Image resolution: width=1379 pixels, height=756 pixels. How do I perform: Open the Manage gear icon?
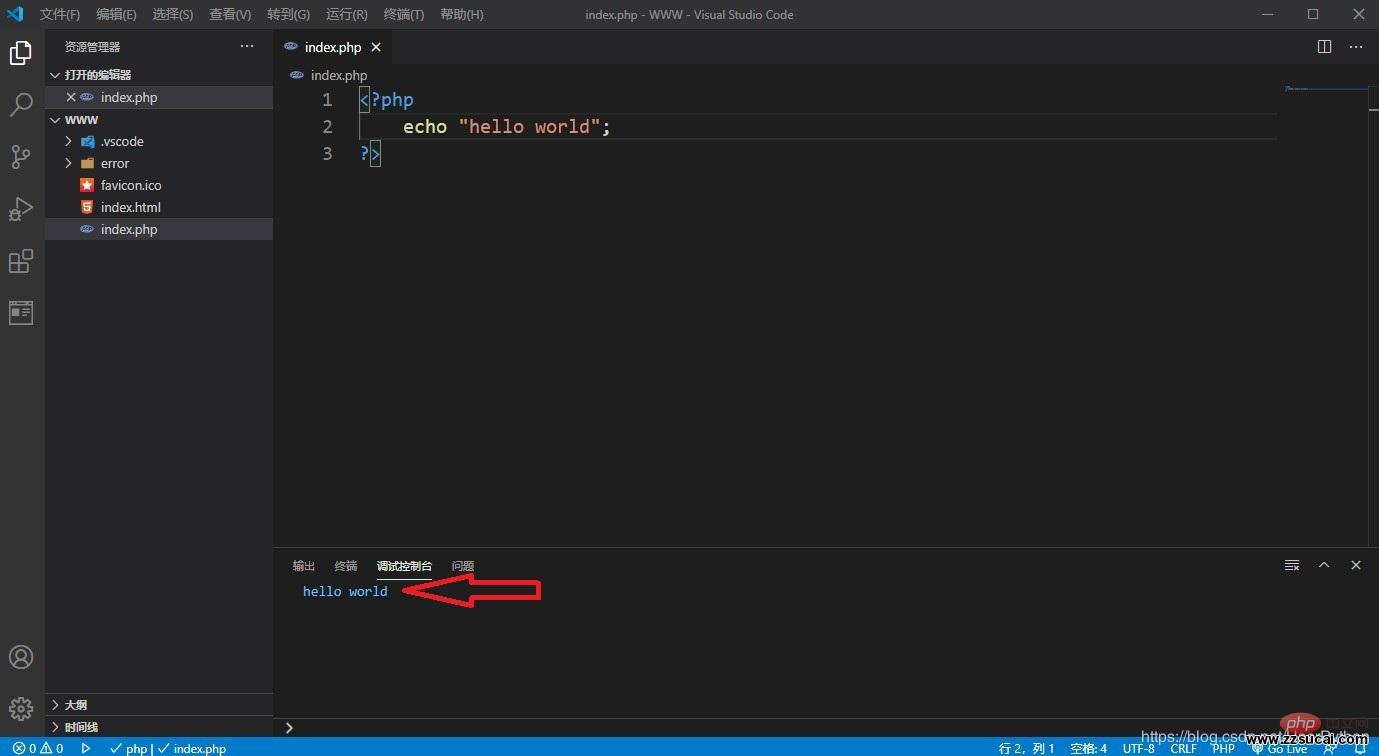21,709
